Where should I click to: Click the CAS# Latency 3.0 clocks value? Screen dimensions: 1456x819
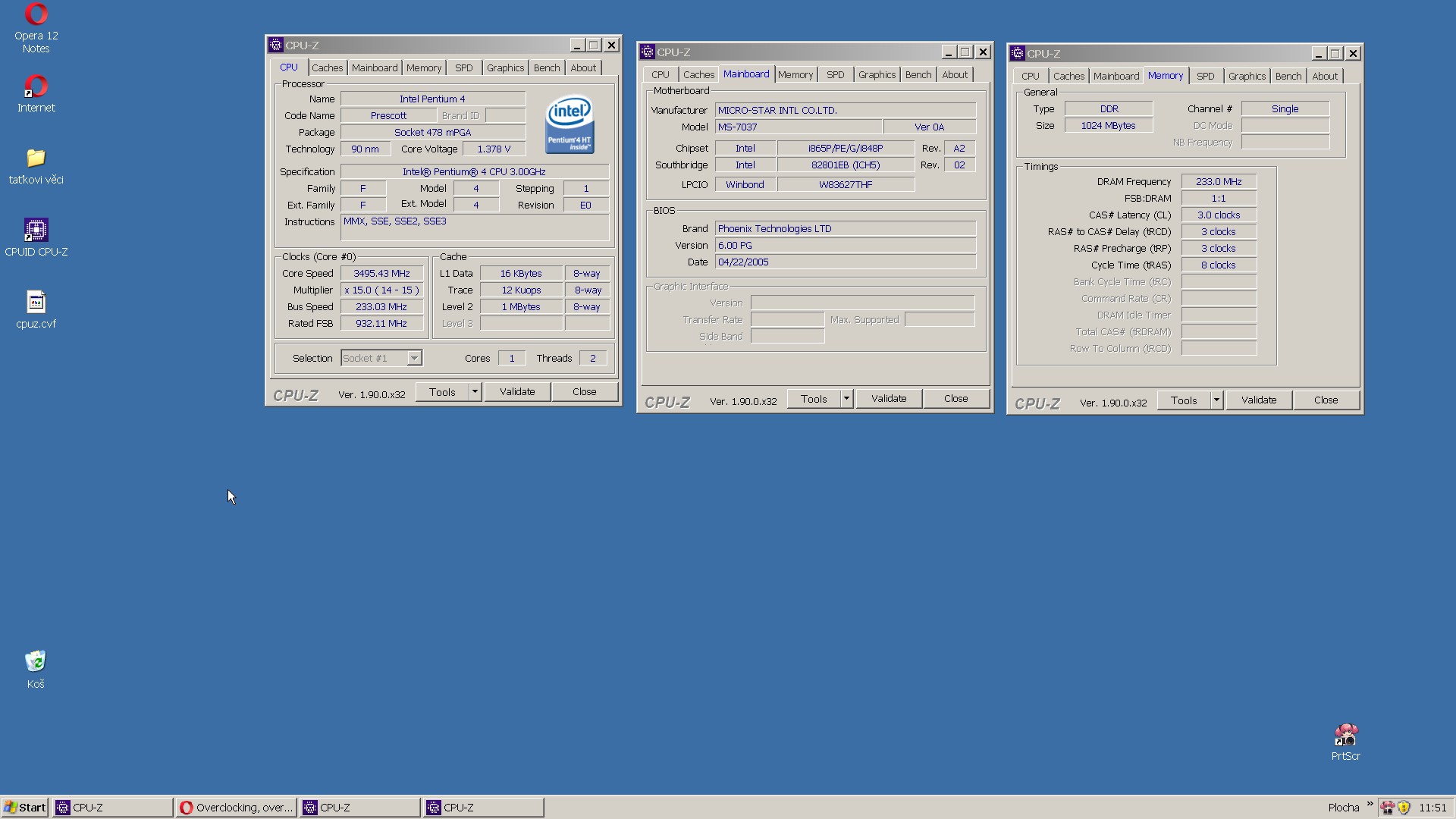click(x=1219, y=215)
